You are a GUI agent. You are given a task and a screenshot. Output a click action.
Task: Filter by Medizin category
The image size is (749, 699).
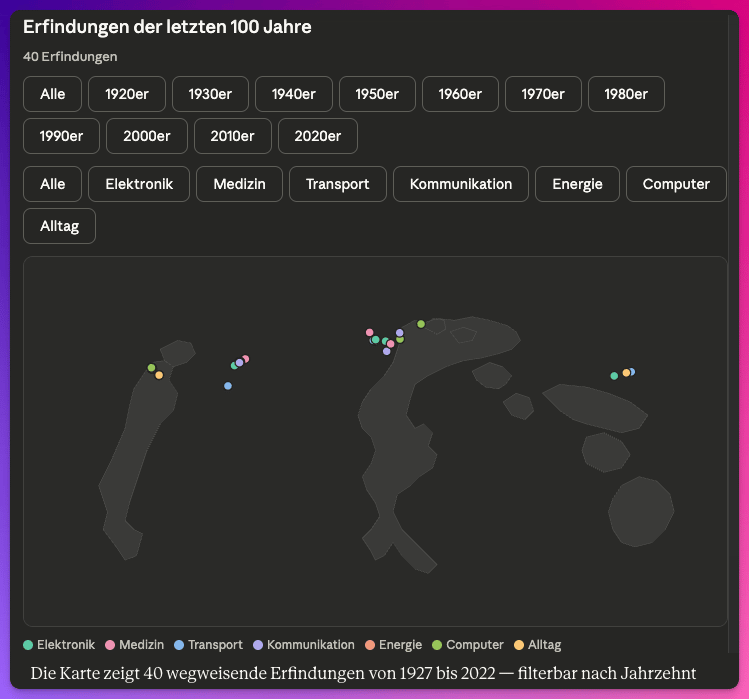pos(239,184)
